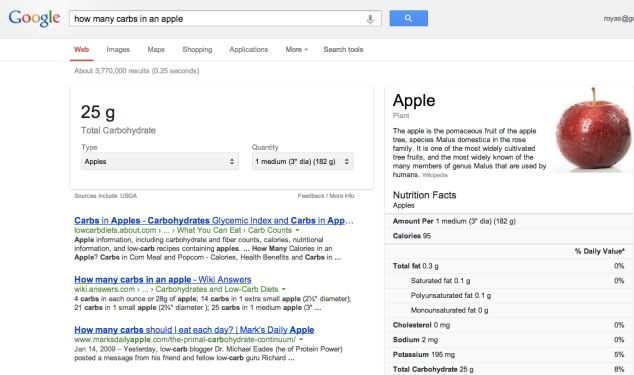This screenshot has width=634, height=375.
Task: Open Search tools options
Action: [x=343, y=49]
